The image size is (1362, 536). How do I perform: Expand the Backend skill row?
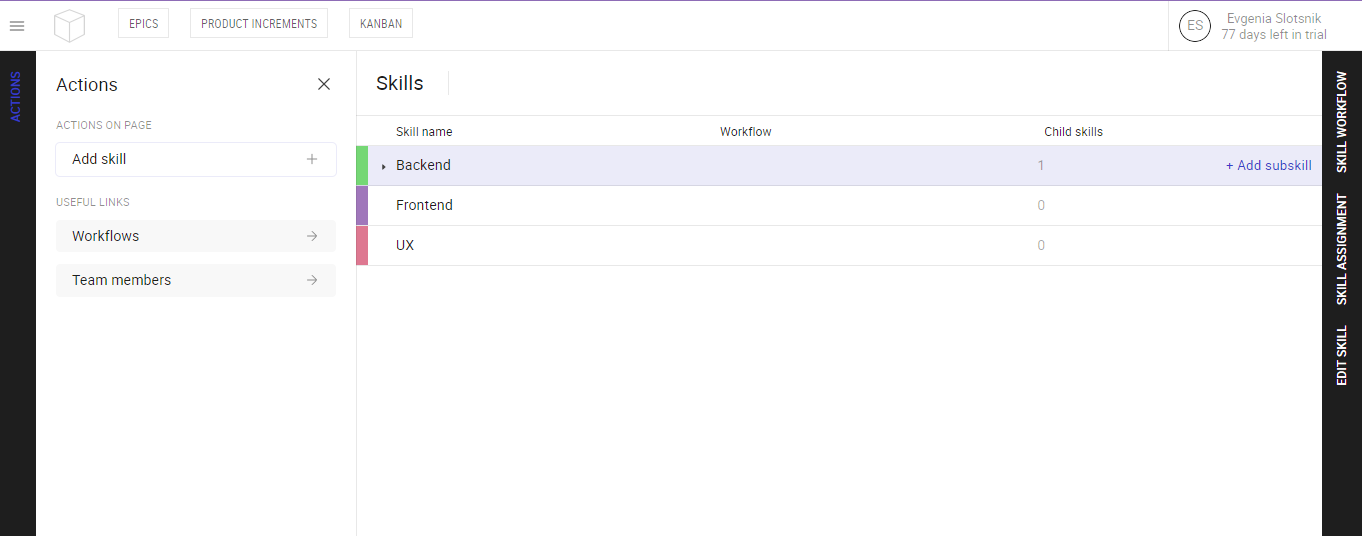point(384,166)
